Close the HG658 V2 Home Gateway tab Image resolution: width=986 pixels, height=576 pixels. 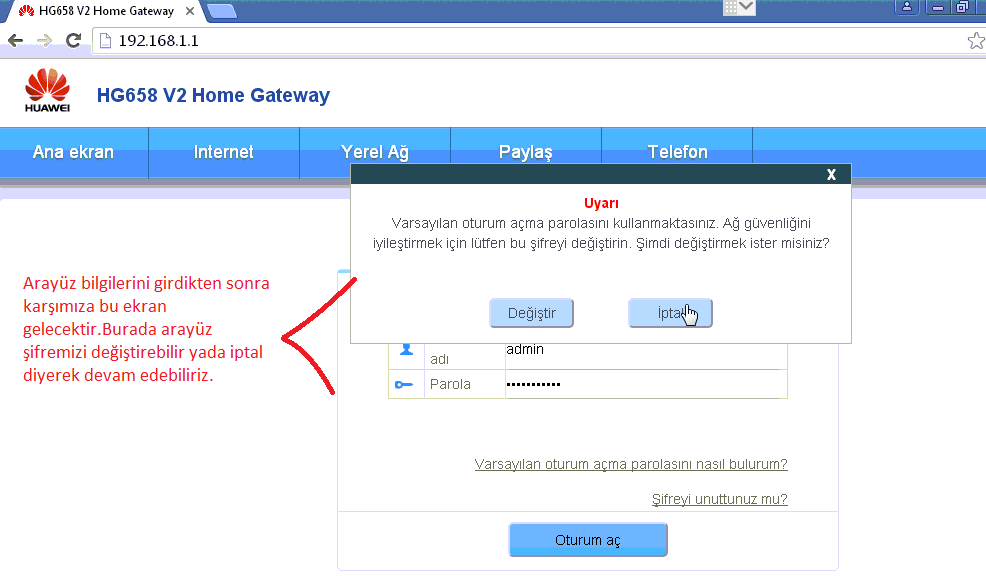[x=190, y=11]
